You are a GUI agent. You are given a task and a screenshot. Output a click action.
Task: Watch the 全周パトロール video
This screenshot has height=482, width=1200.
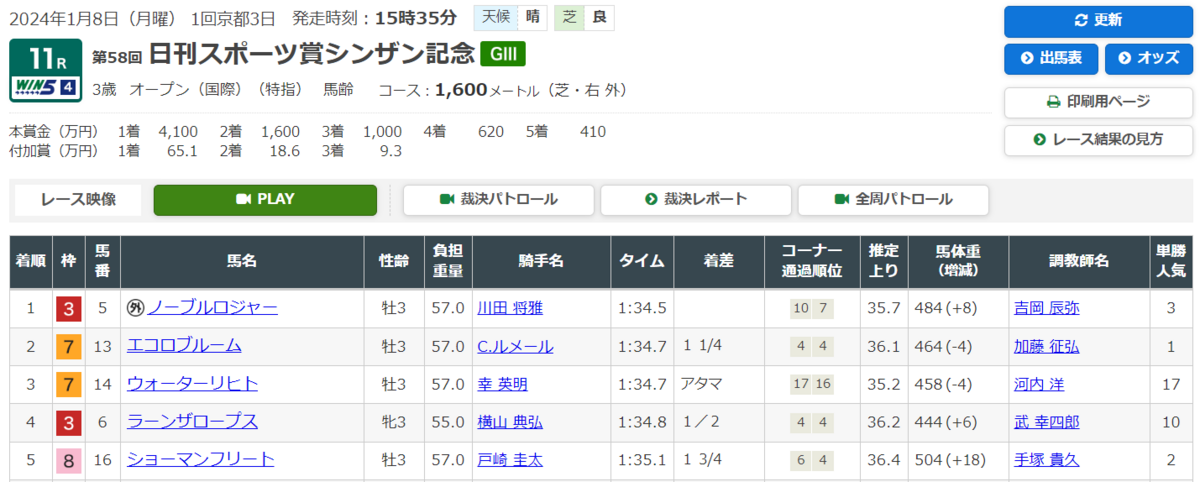(x=893, y=200)
